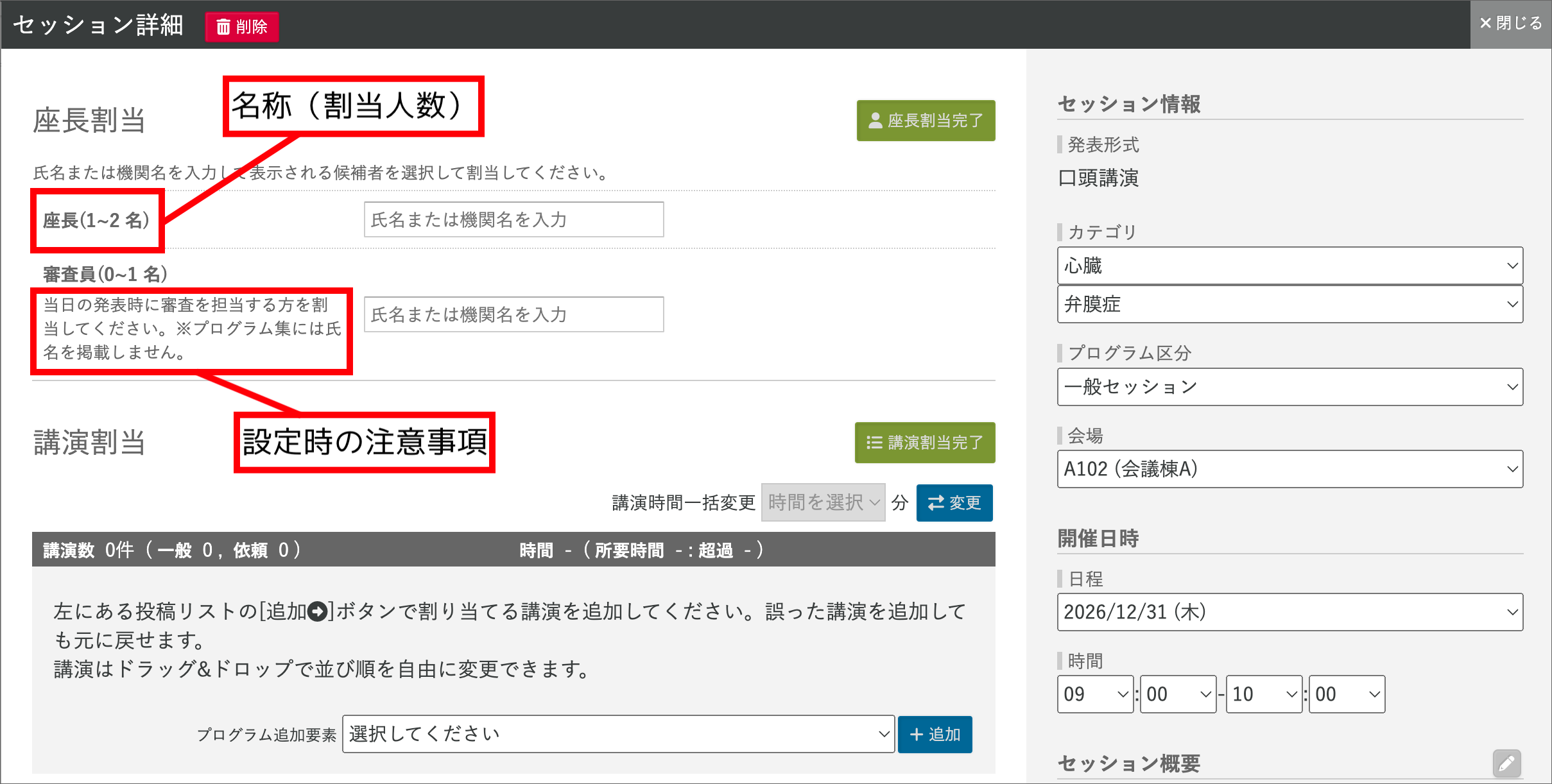Open the start minute 00 dropdown
Image resolution: width=1552 pixels, height=784 pixels.
click(1177, 694)
